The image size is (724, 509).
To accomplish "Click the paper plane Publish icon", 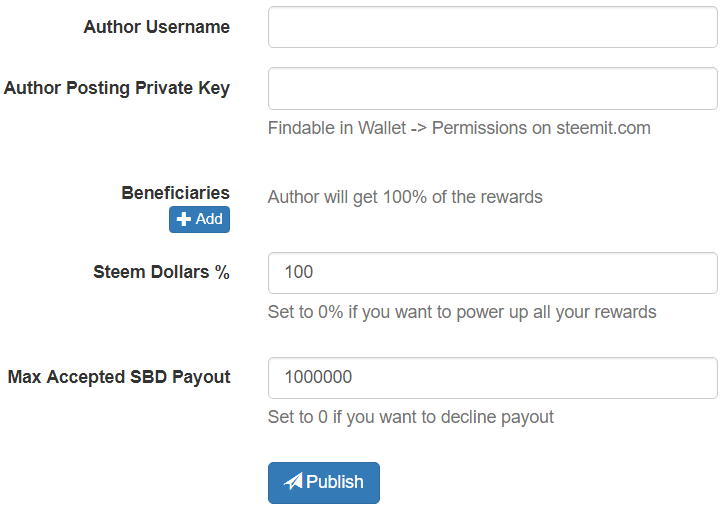I will tap(293, 482).
